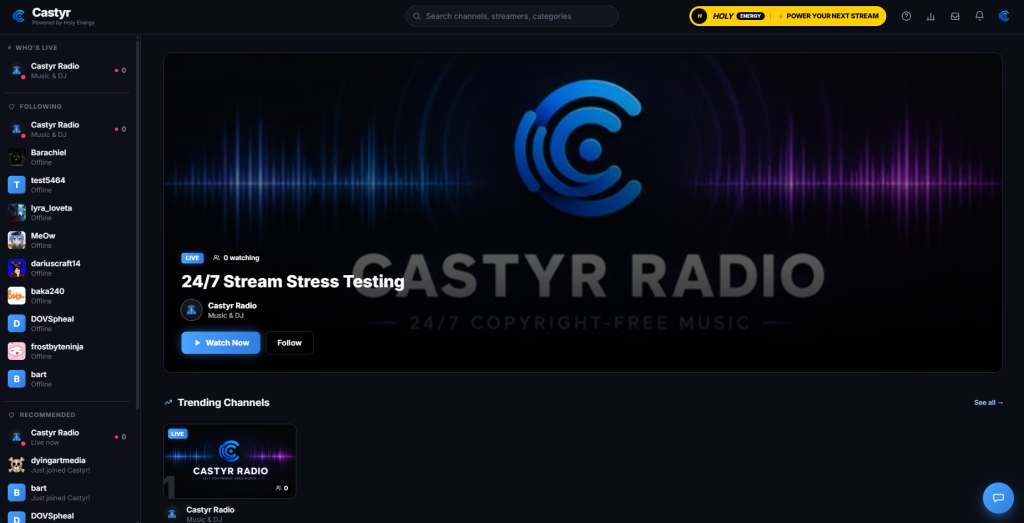Screen dimensions: 1024x523
Task: Open See all trending channels link
Action: click(x=989, y=403)
